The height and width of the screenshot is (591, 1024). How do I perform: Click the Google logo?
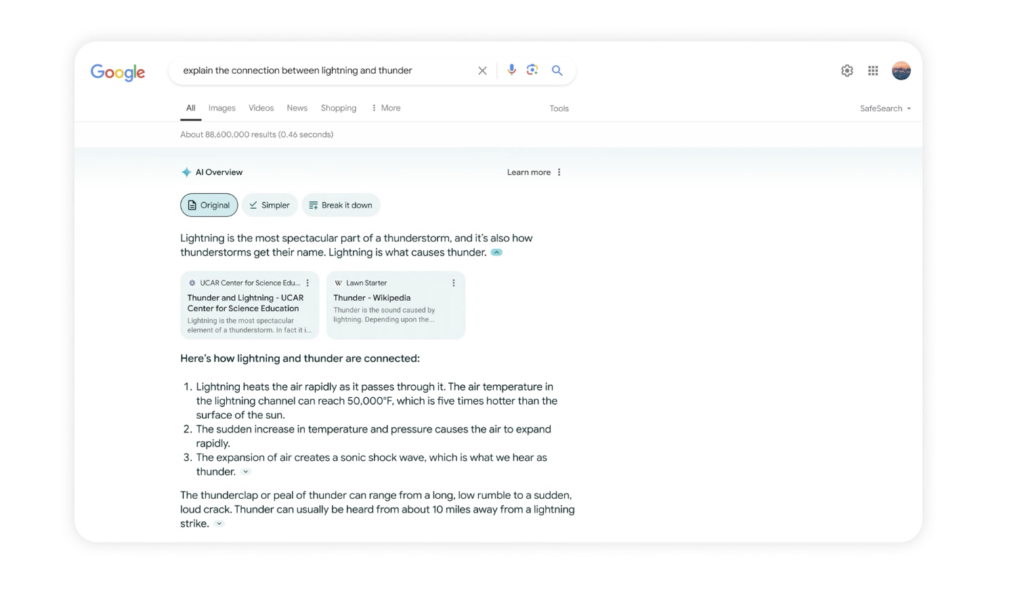tap(118, 72)
